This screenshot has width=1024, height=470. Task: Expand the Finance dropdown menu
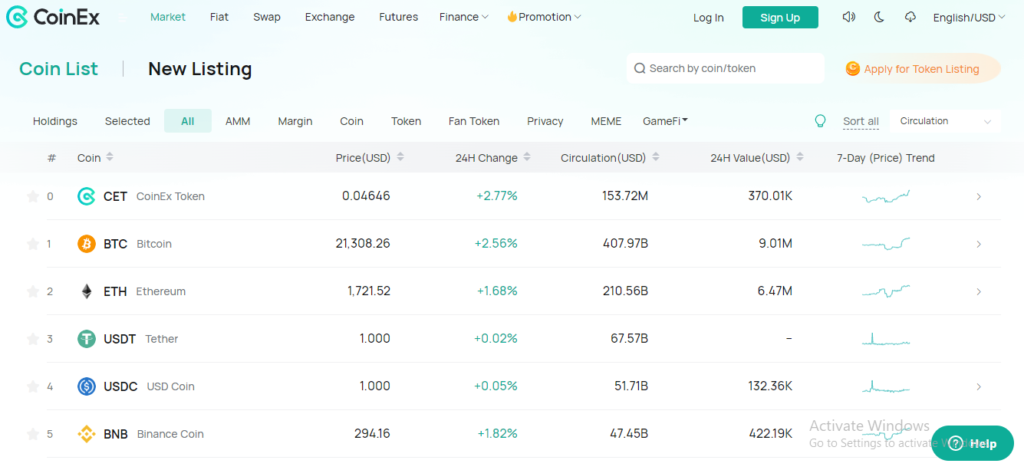pos(464,17)
